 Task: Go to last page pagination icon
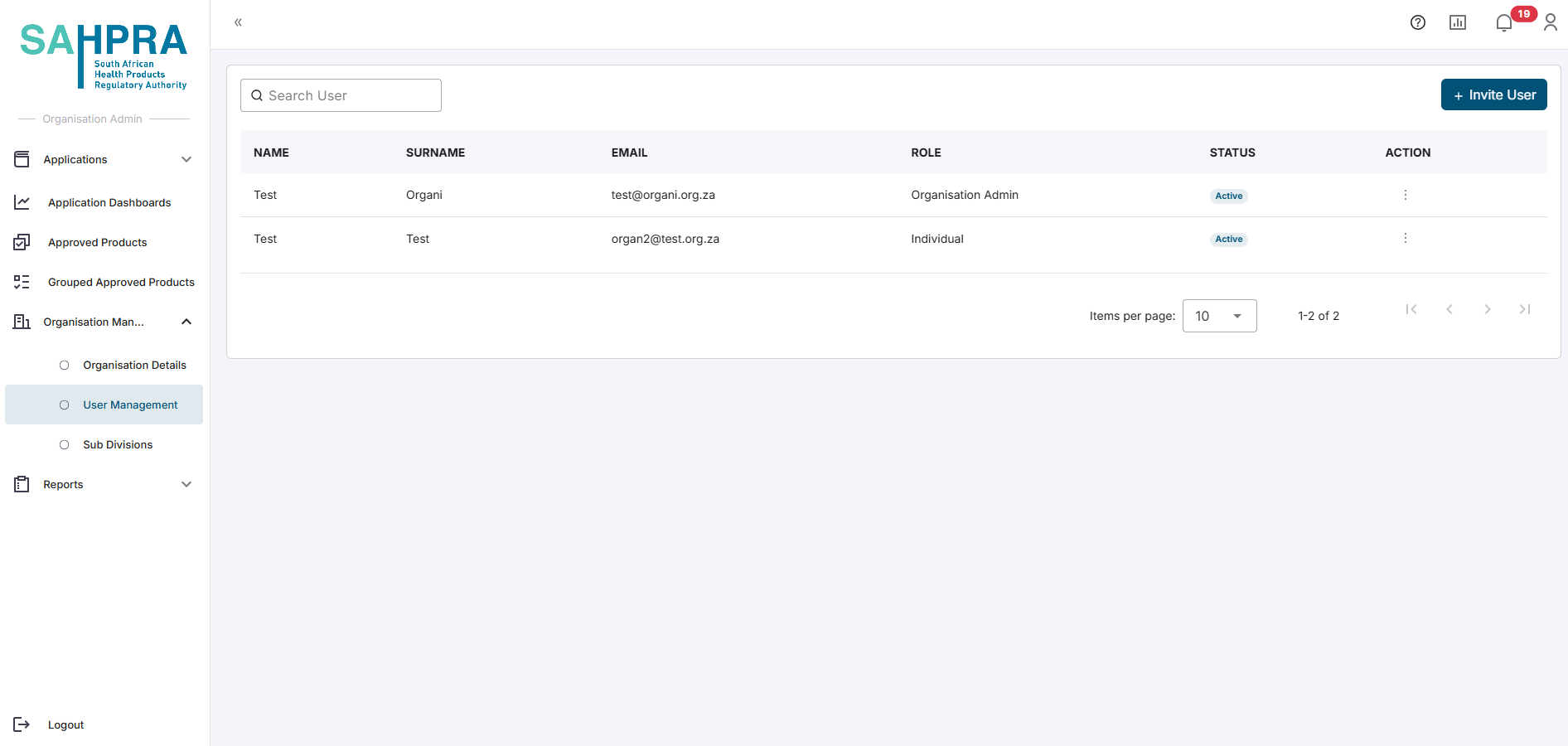click(1525, 309)
